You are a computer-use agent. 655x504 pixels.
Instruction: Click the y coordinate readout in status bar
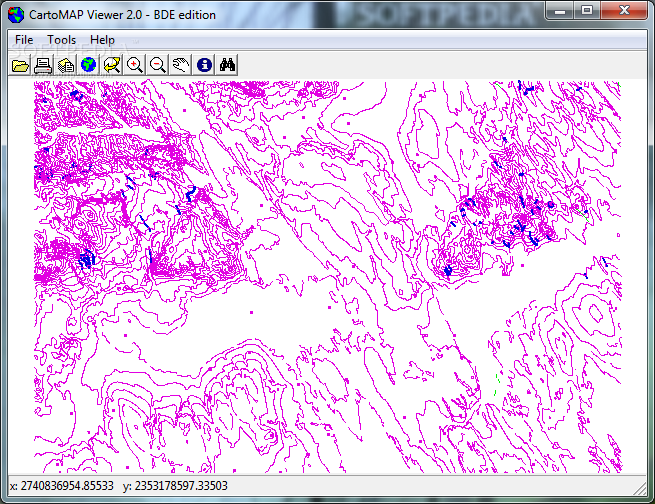175,486
